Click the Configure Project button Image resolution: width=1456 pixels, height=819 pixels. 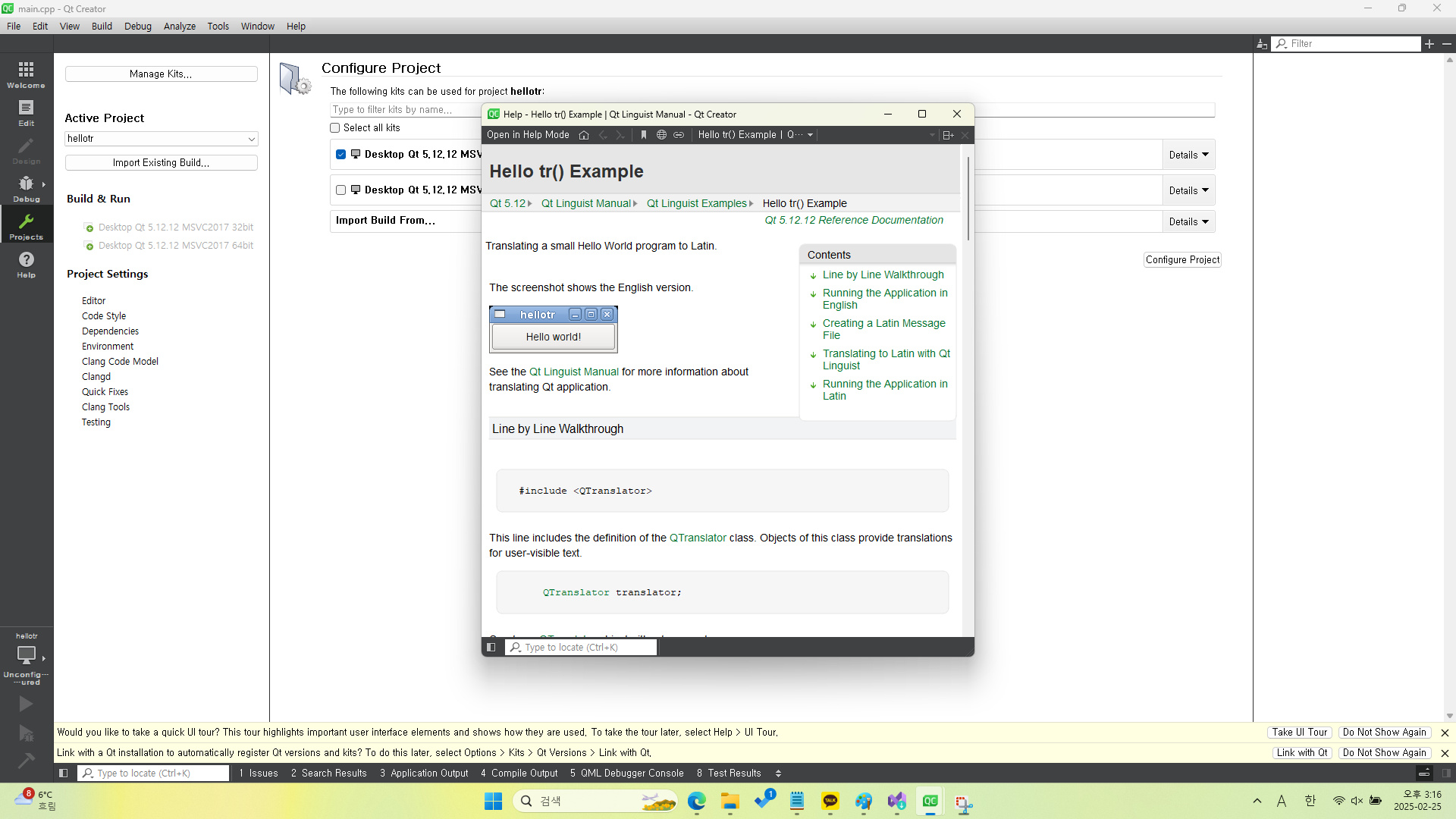1182,259
